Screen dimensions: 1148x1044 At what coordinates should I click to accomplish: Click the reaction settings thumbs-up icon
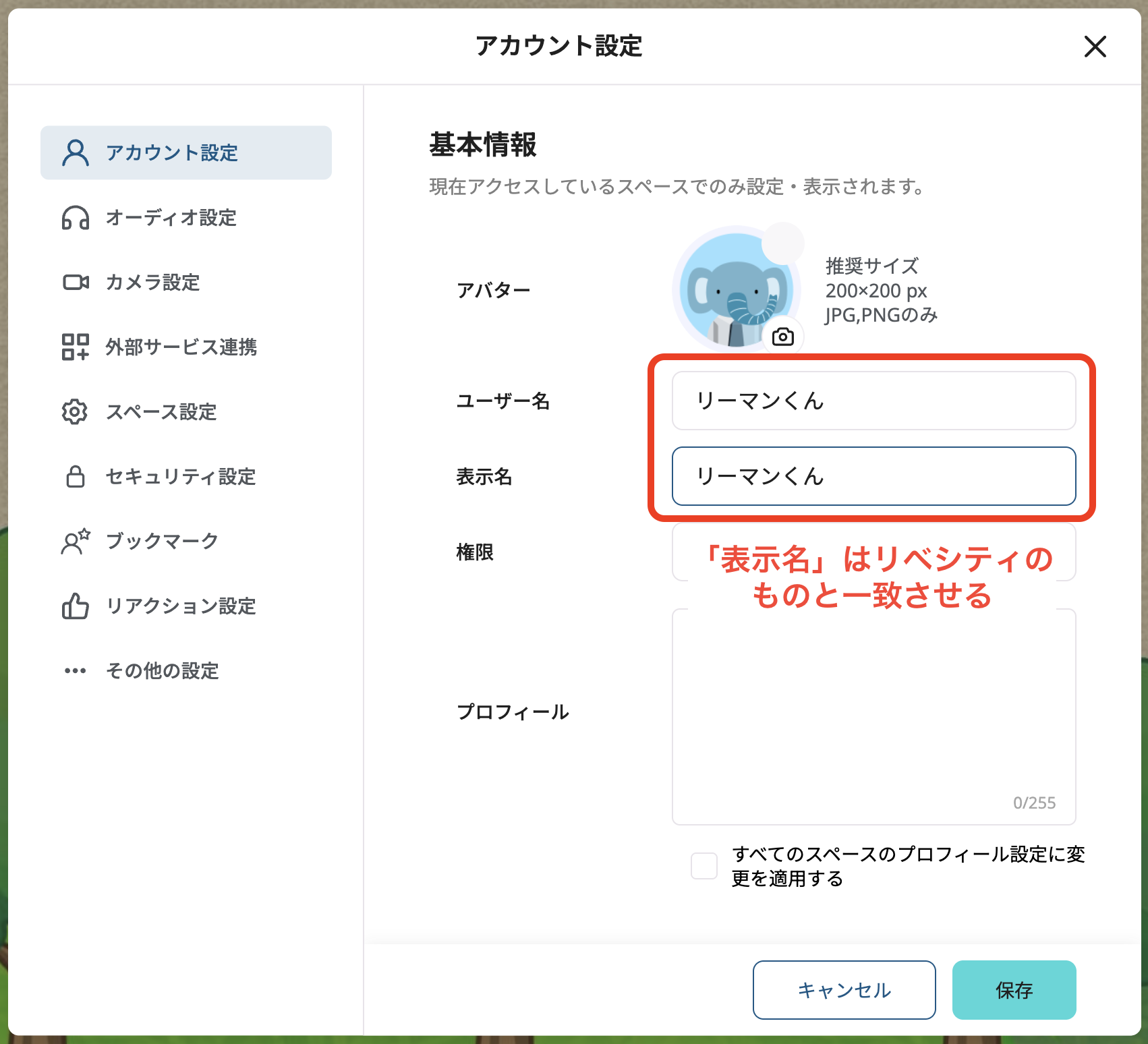pos(74,606)
